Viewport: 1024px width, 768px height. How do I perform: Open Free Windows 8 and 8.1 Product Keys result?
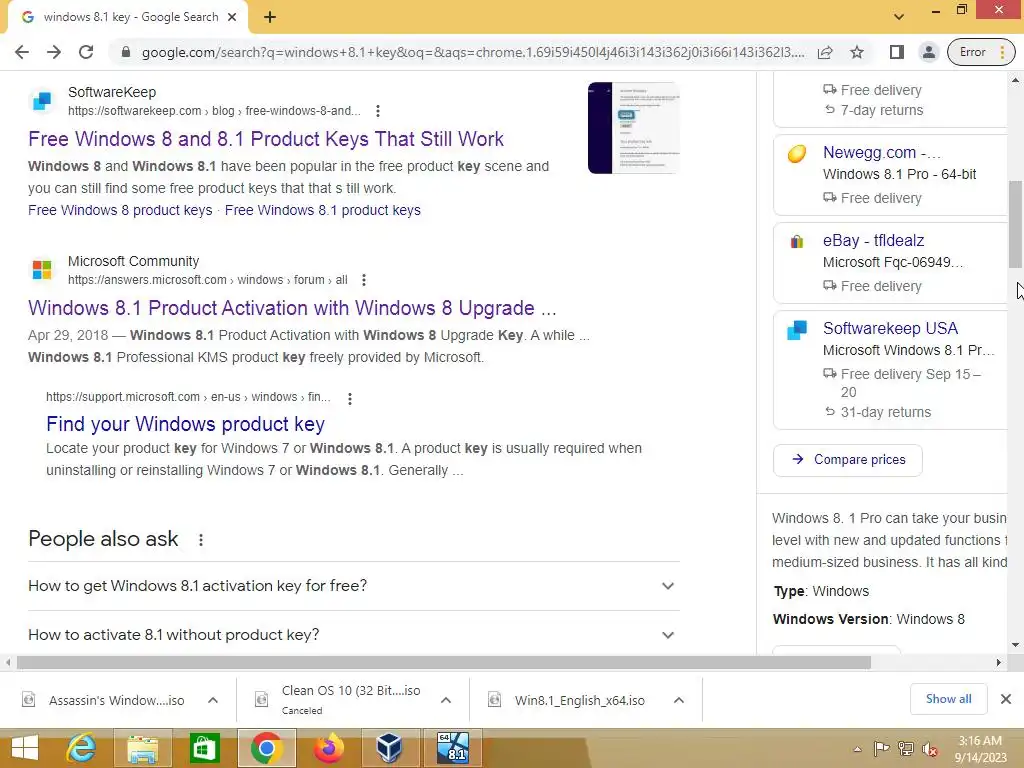click(x=266, y=138)
